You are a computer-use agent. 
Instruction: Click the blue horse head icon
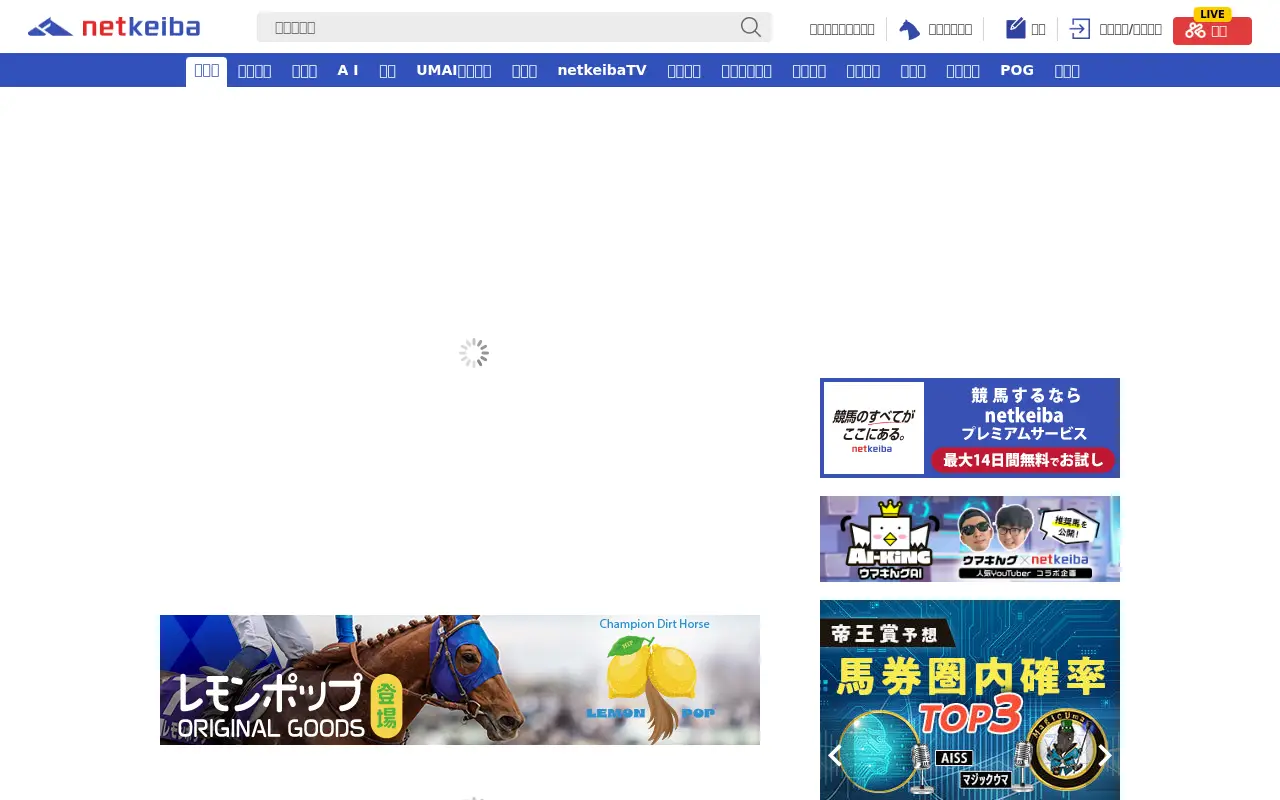[x=909, y=29]
